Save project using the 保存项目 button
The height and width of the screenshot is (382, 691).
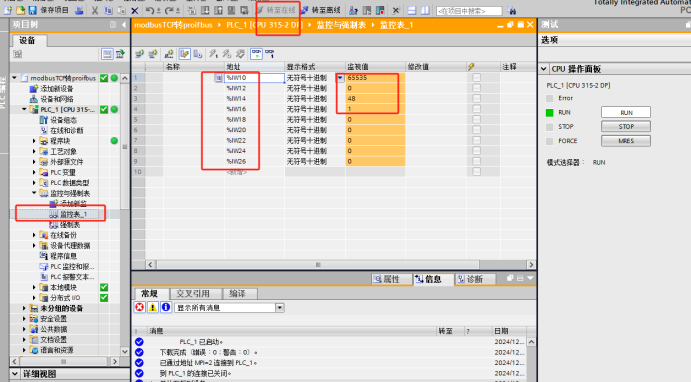(x=49, y=10)
